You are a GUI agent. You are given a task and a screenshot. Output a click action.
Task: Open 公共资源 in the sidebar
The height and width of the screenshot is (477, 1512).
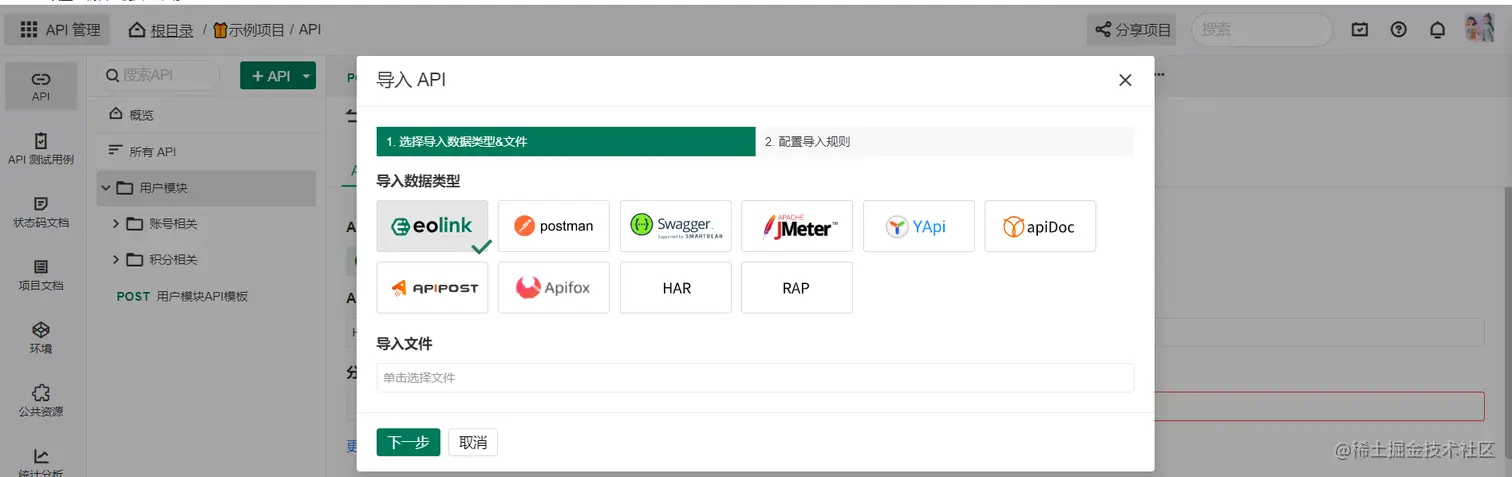(41, 401)
